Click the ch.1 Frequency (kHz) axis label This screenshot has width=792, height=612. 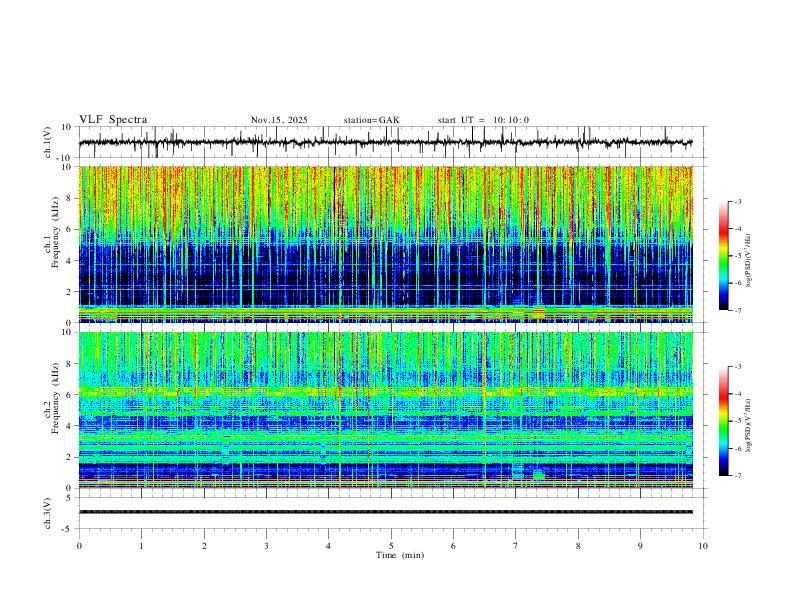point(51,244)
